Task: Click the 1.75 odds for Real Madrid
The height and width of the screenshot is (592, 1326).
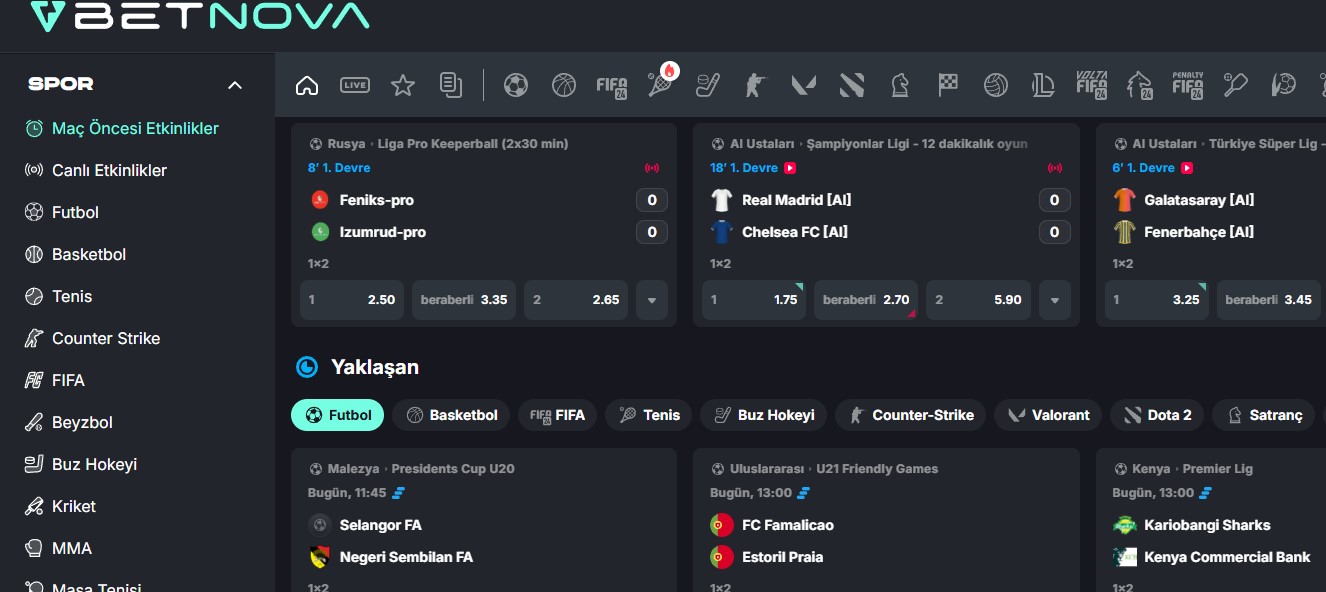Action: [753, 299]
